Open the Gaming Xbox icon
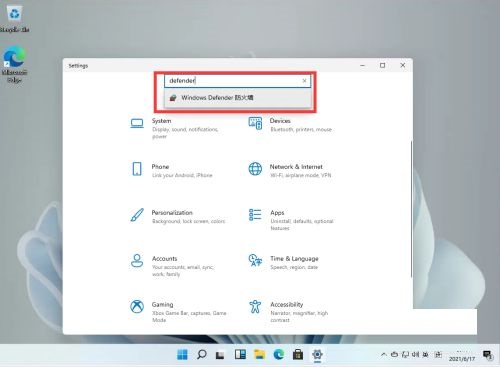The image size is (500, 367). click(137, 306)
